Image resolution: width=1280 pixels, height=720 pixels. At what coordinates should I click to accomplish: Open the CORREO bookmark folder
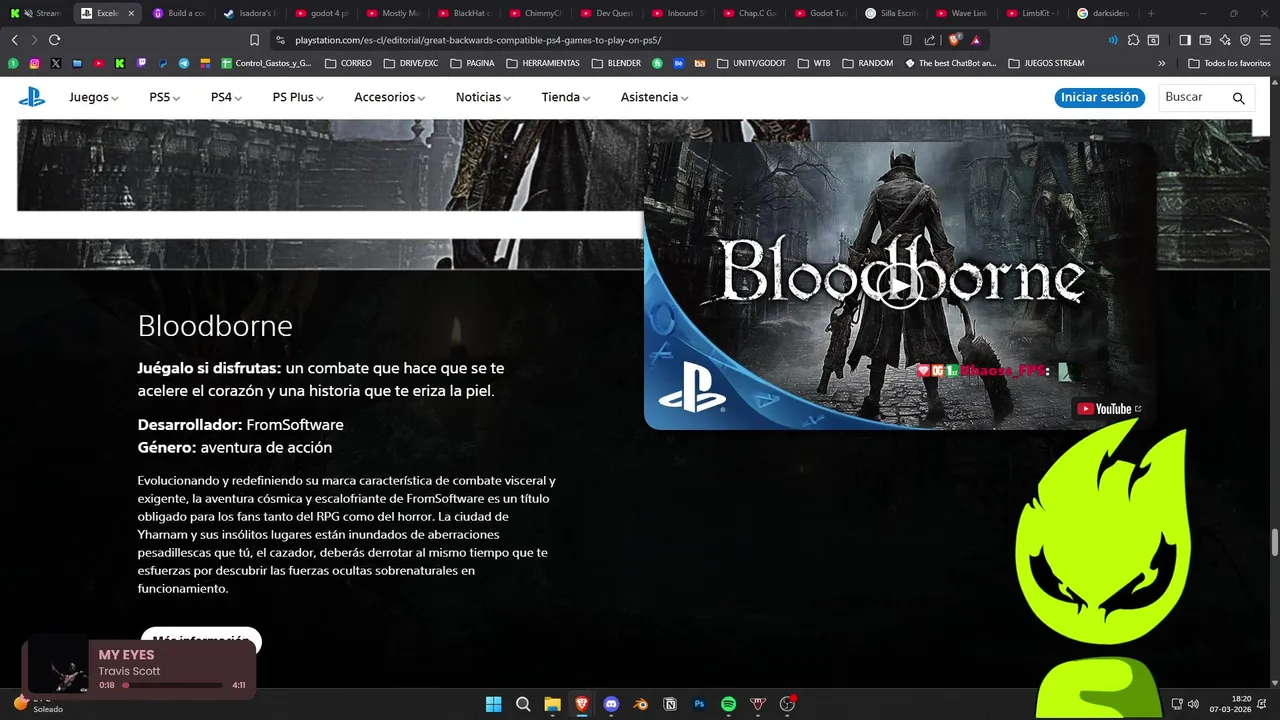tap(349, 63)
